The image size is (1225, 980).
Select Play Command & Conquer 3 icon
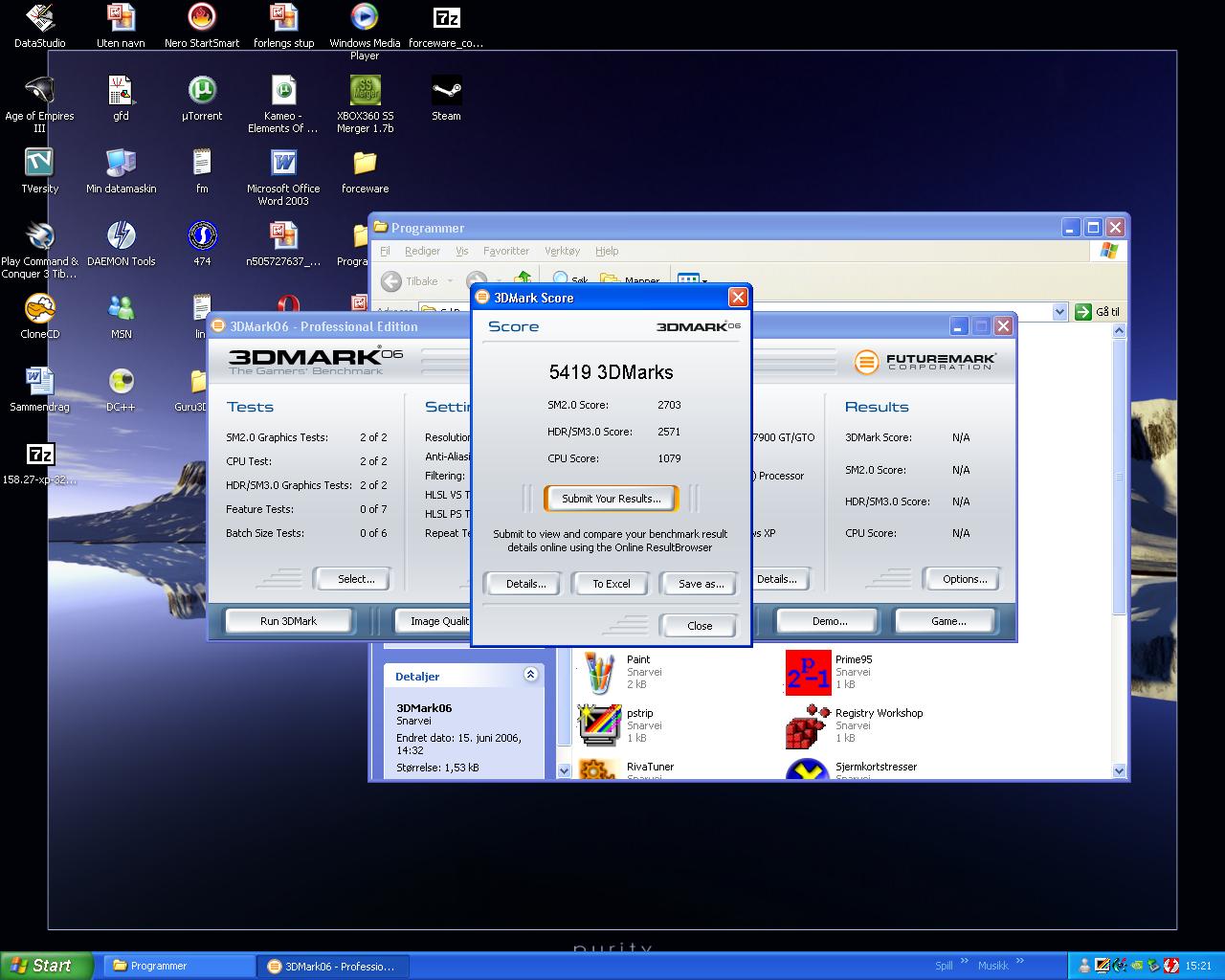click(x=39, y=251)
